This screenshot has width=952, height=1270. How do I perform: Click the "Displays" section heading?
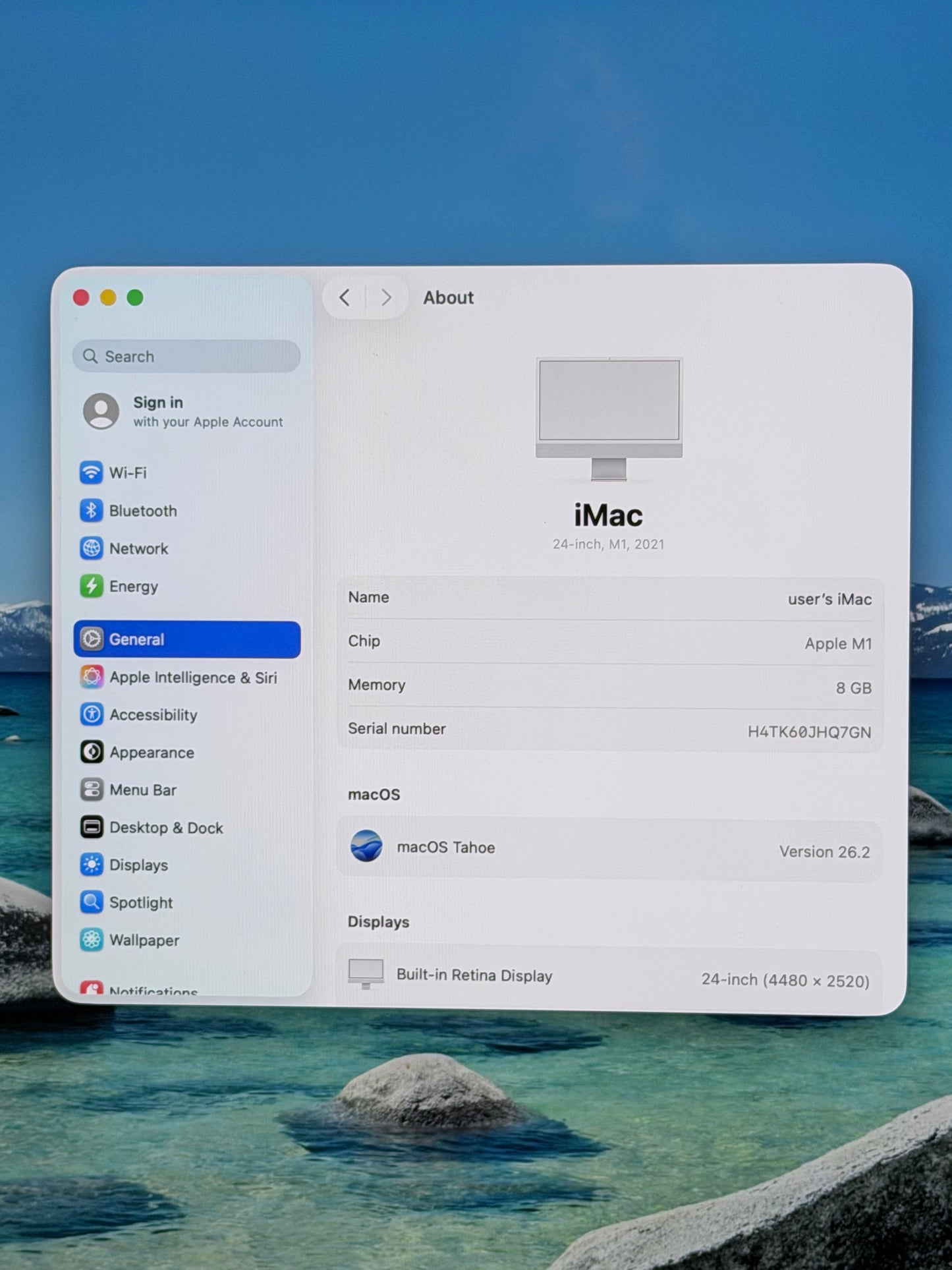(378, 922)
